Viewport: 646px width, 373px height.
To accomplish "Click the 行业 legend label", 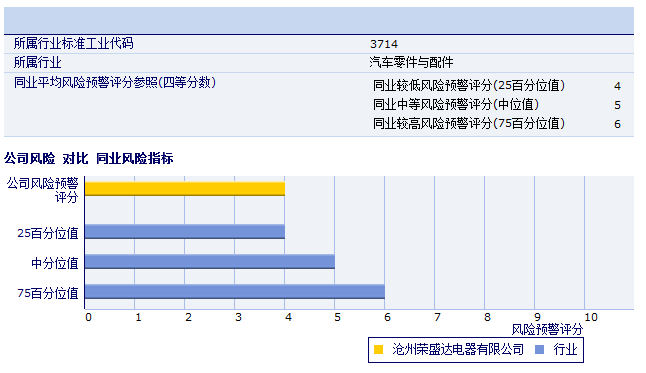I will [565, 350].
